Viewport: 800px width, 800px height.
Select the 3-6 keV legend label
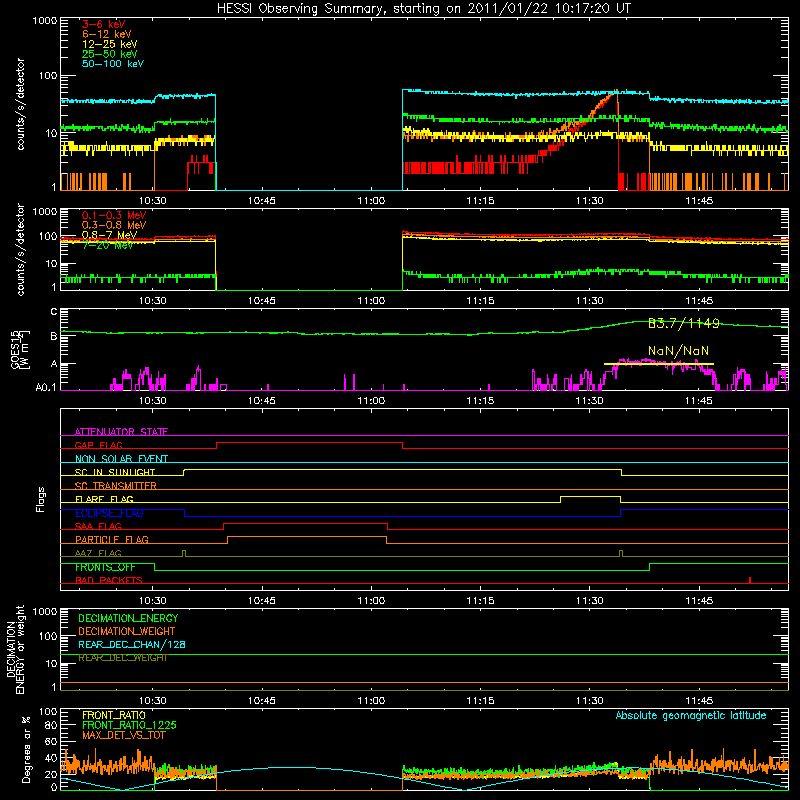(104, 24)
